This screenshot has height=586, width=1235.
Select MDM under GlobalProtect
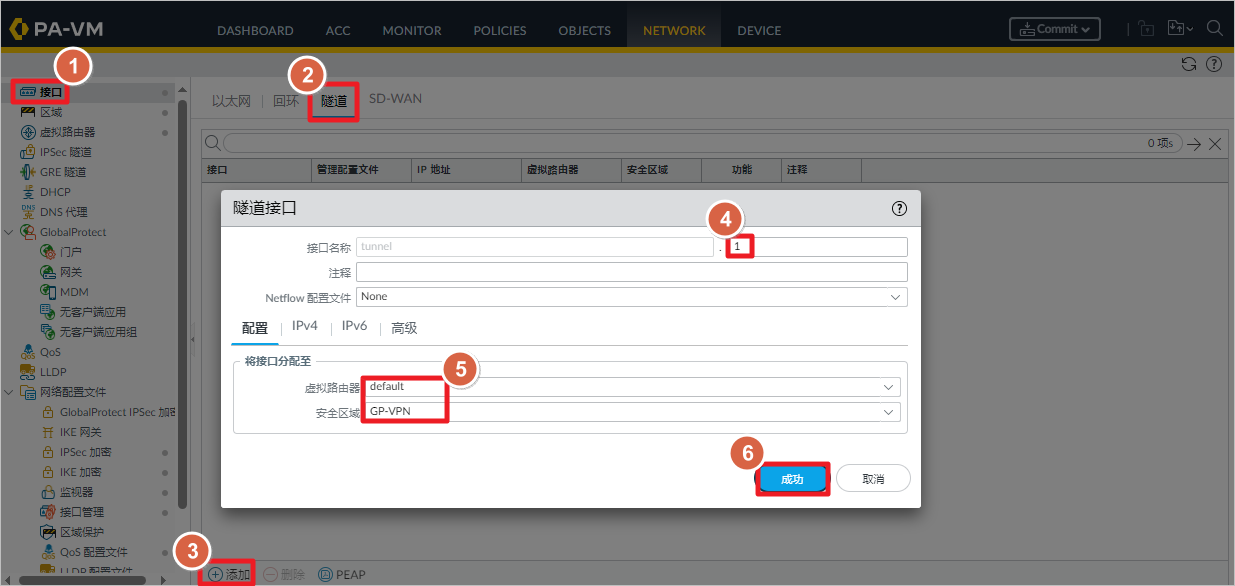click(74, 292)
